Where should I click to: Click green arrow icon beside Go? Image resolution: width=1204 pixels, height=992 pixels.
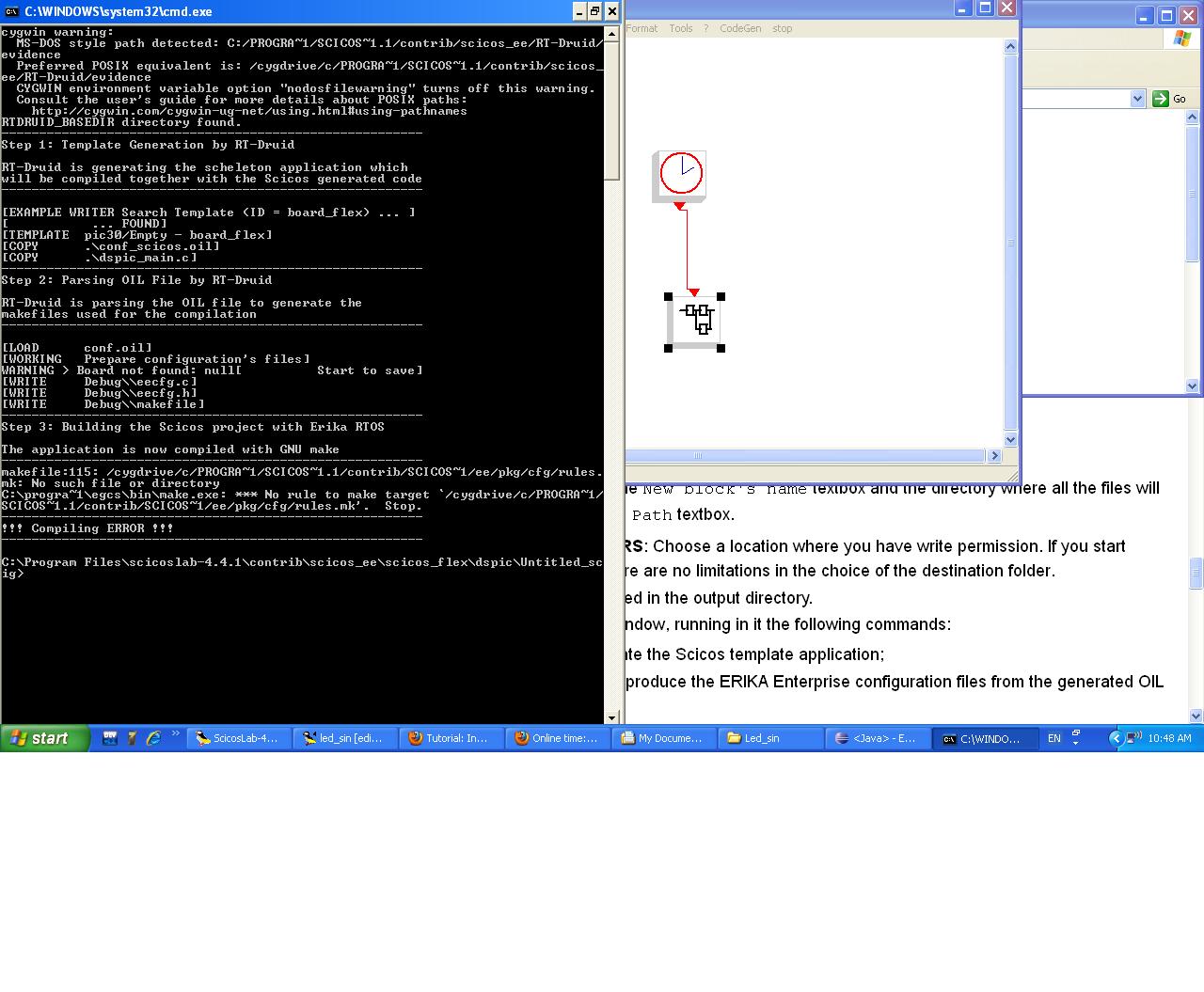pyautogui.click(x=1161, y=99)
